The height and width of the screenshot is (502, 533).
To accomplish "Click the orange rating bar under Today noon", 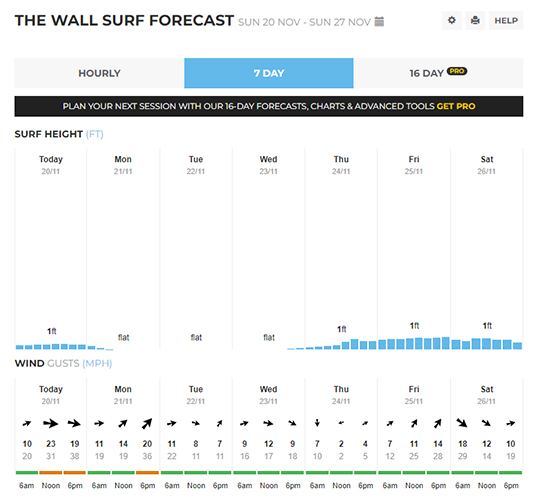I will [51, 472].
